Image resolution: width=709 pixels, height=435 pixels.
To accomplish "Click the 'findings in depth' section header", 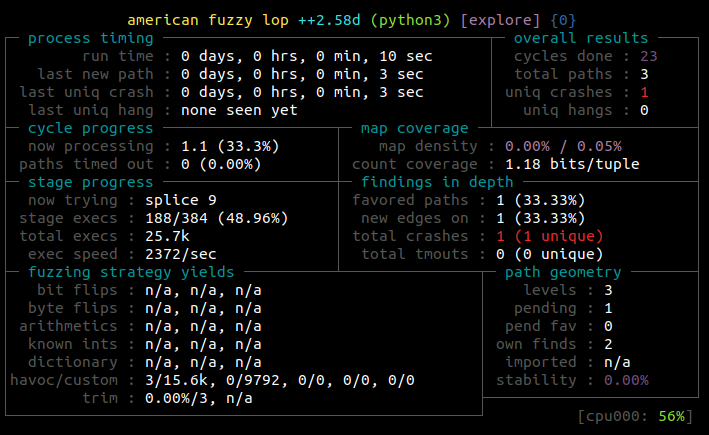I will click(x=437, y=182).
